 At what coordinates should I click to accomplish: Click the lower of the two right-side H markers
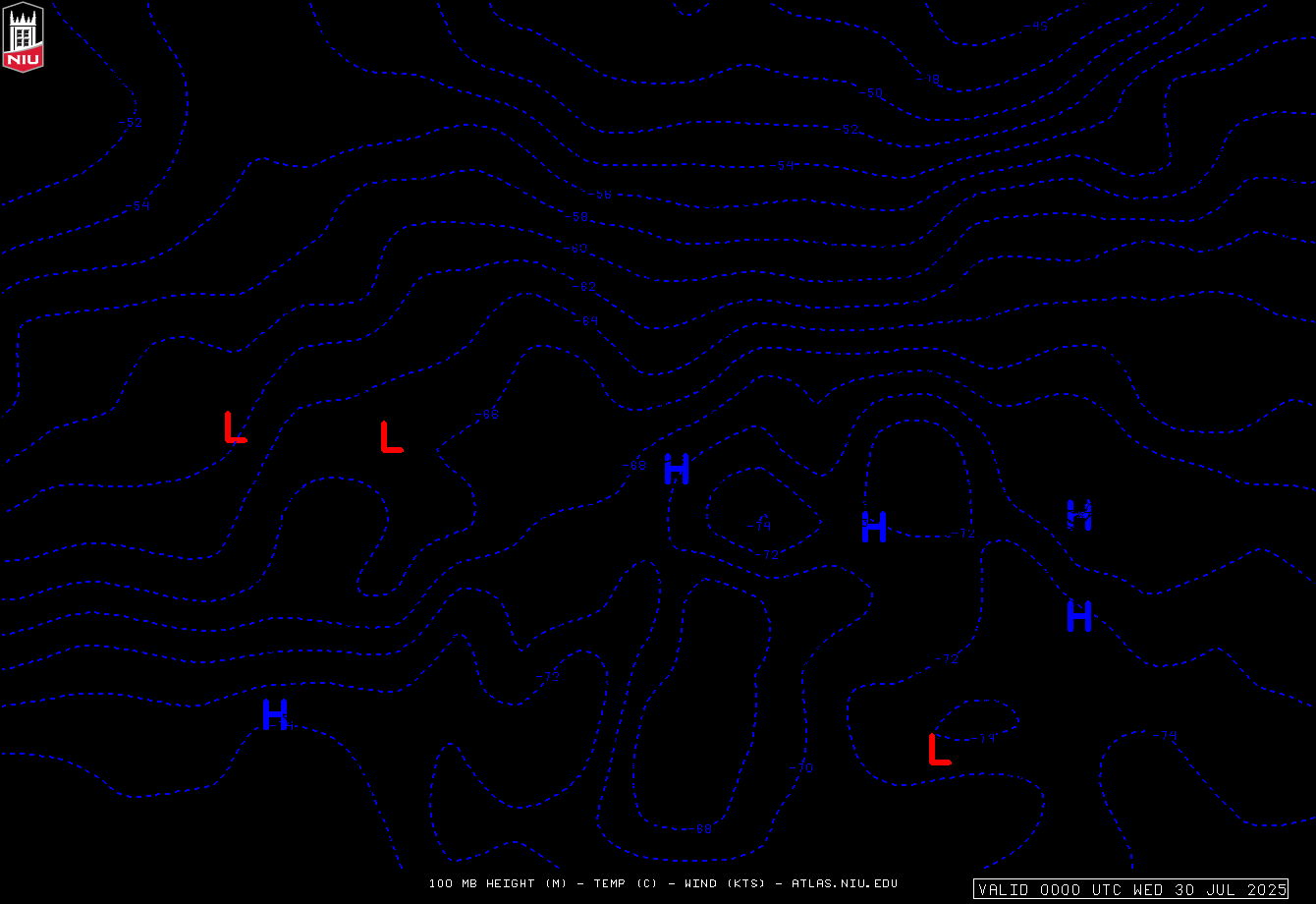[1079, 615]
